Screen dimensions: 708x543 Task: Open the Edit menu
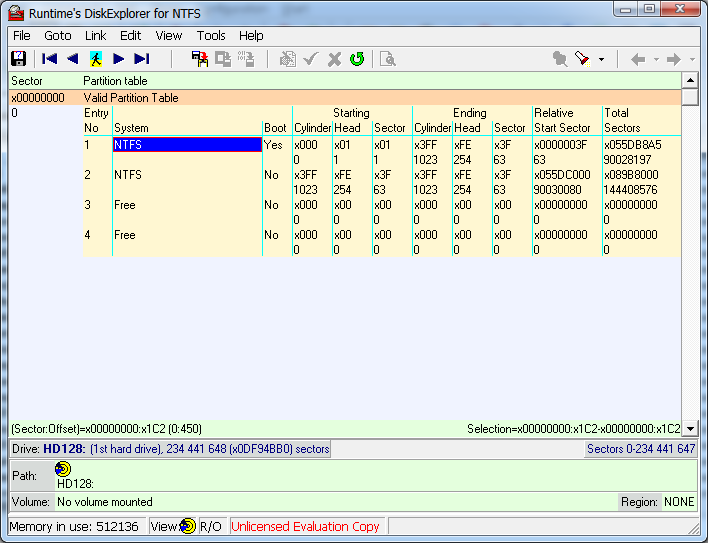130,36
